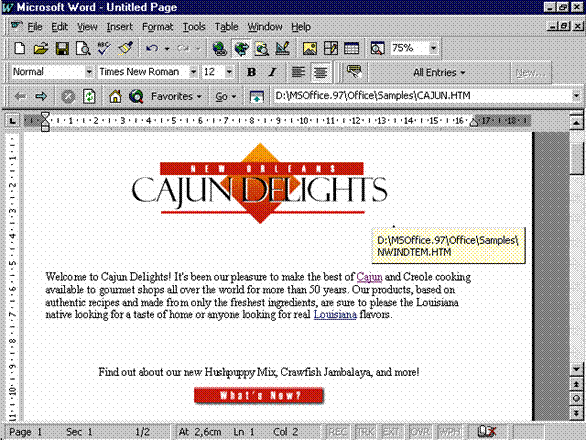Toggle TRK track changes in status bar
Viewport: 586px width, 440px height.
[366, 432]
